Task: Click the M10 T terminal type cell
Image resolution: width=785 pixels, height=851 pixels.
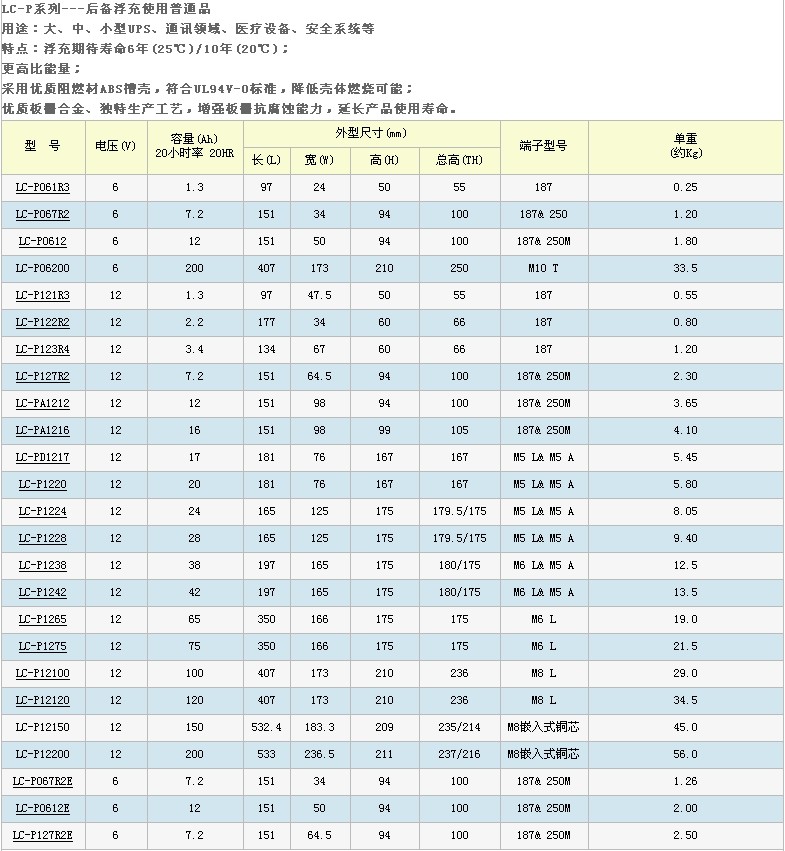Action: pyautogui.click(x=543, y=268)
